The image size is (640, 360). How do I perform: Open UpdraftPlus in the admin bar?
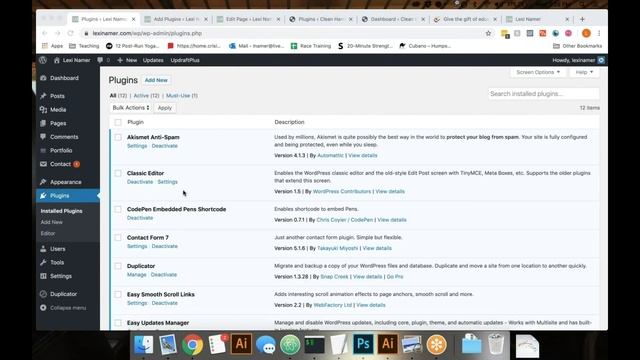(185, 60)
